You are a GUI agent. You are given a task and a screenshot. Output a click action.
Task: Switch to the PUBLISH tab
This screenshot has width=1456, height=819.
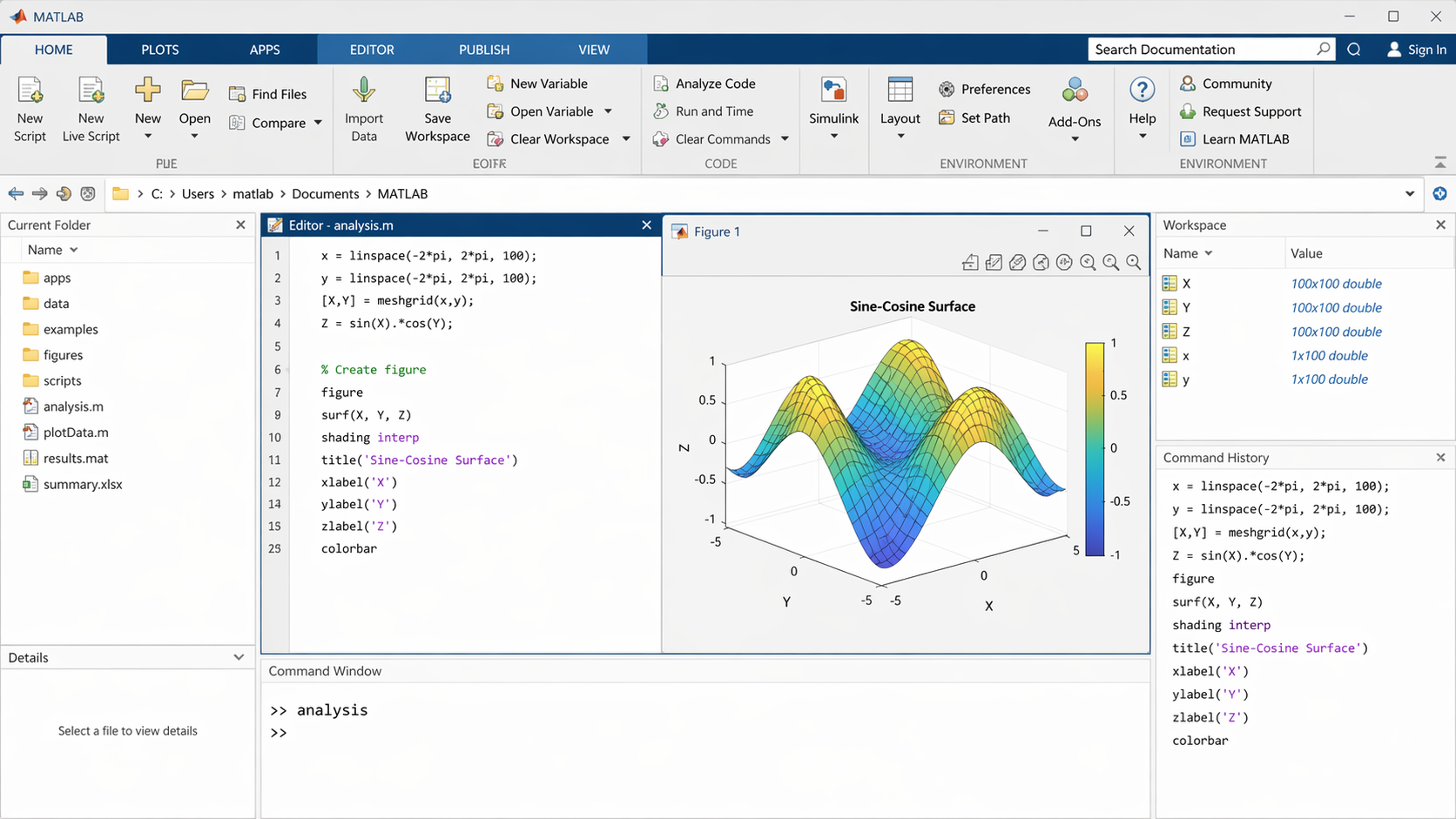484,50
